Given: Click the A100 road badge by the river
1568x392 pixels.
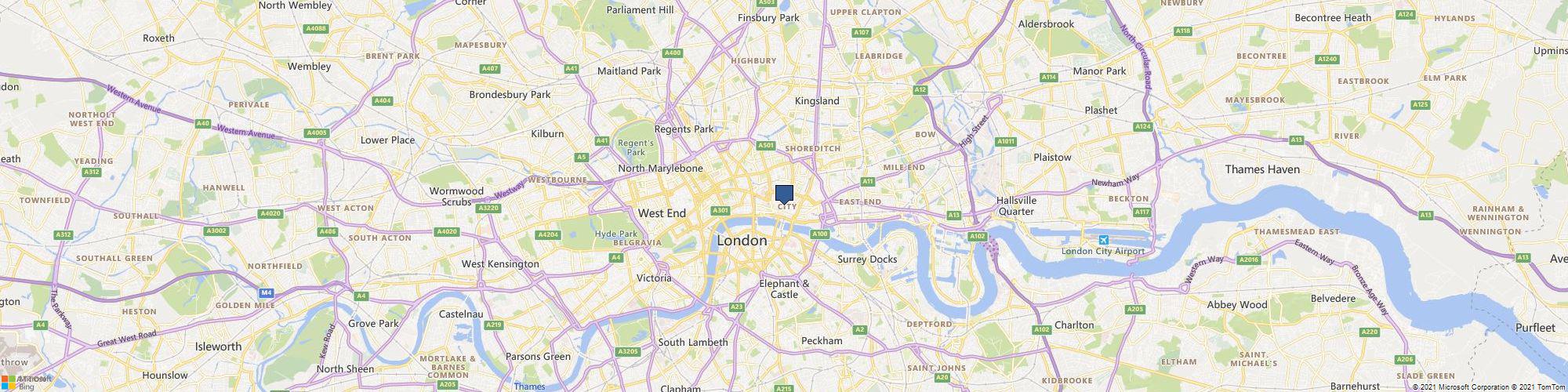Looking at the screenshot, I should (820, 234).
